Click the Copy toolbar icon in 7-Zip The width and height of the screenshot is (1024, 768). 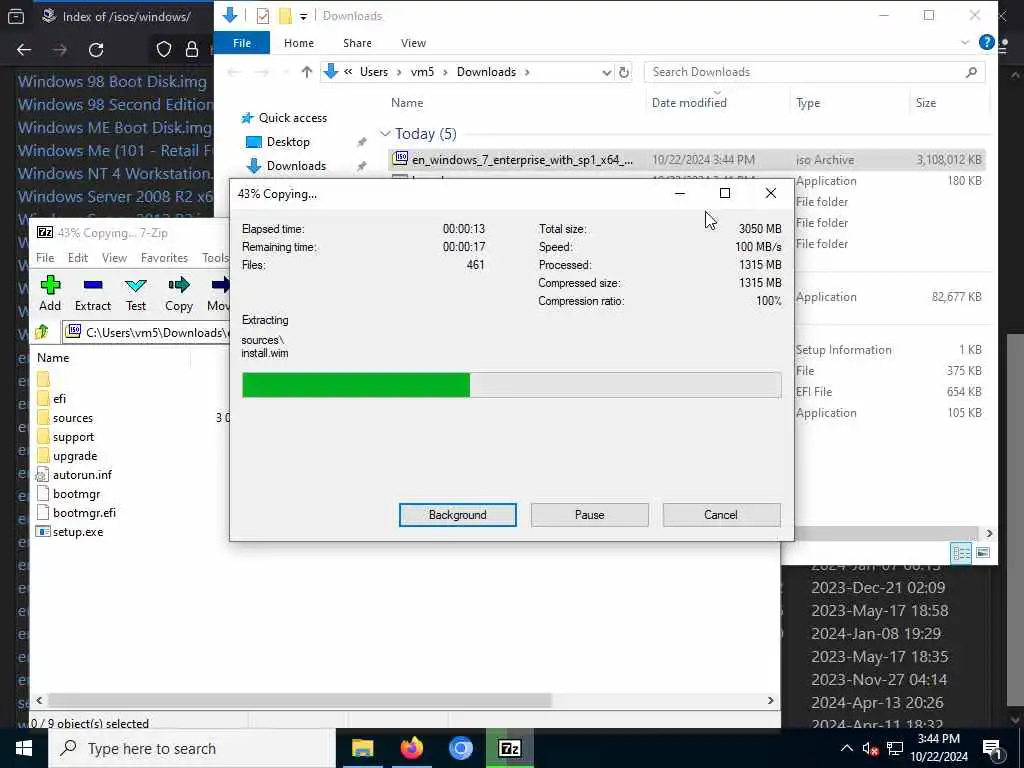click(x=178, y=293)
